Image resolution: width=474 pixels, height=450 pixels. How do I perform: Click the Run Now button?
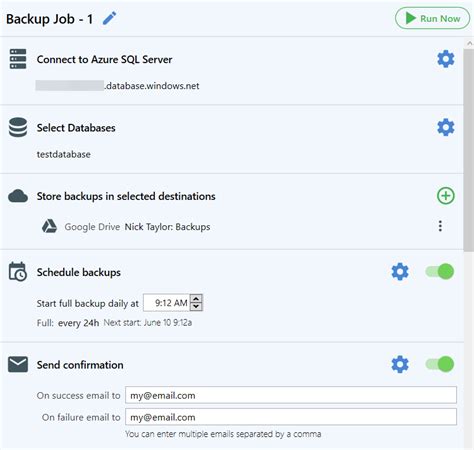coord(432,18)
